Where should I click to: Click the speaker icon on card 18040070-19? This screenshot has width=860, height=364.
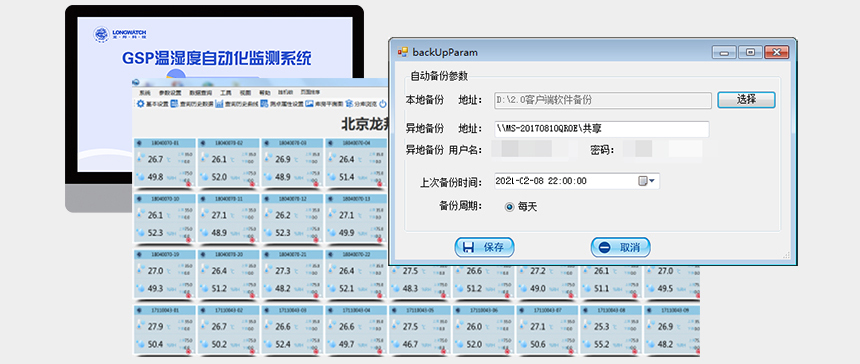click(138, 254)
